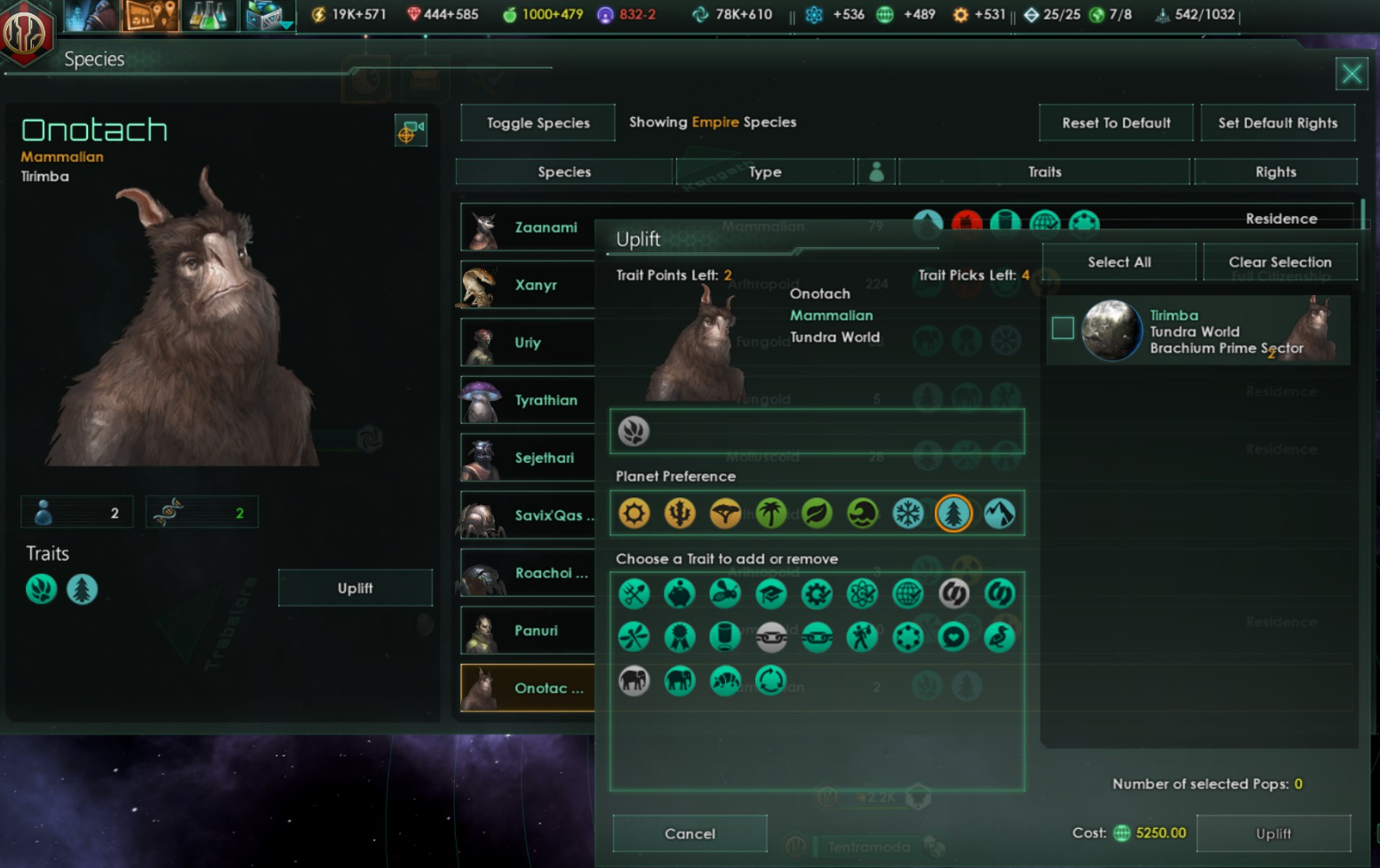Select the grey elephant trait icon

tap(634, 681)
